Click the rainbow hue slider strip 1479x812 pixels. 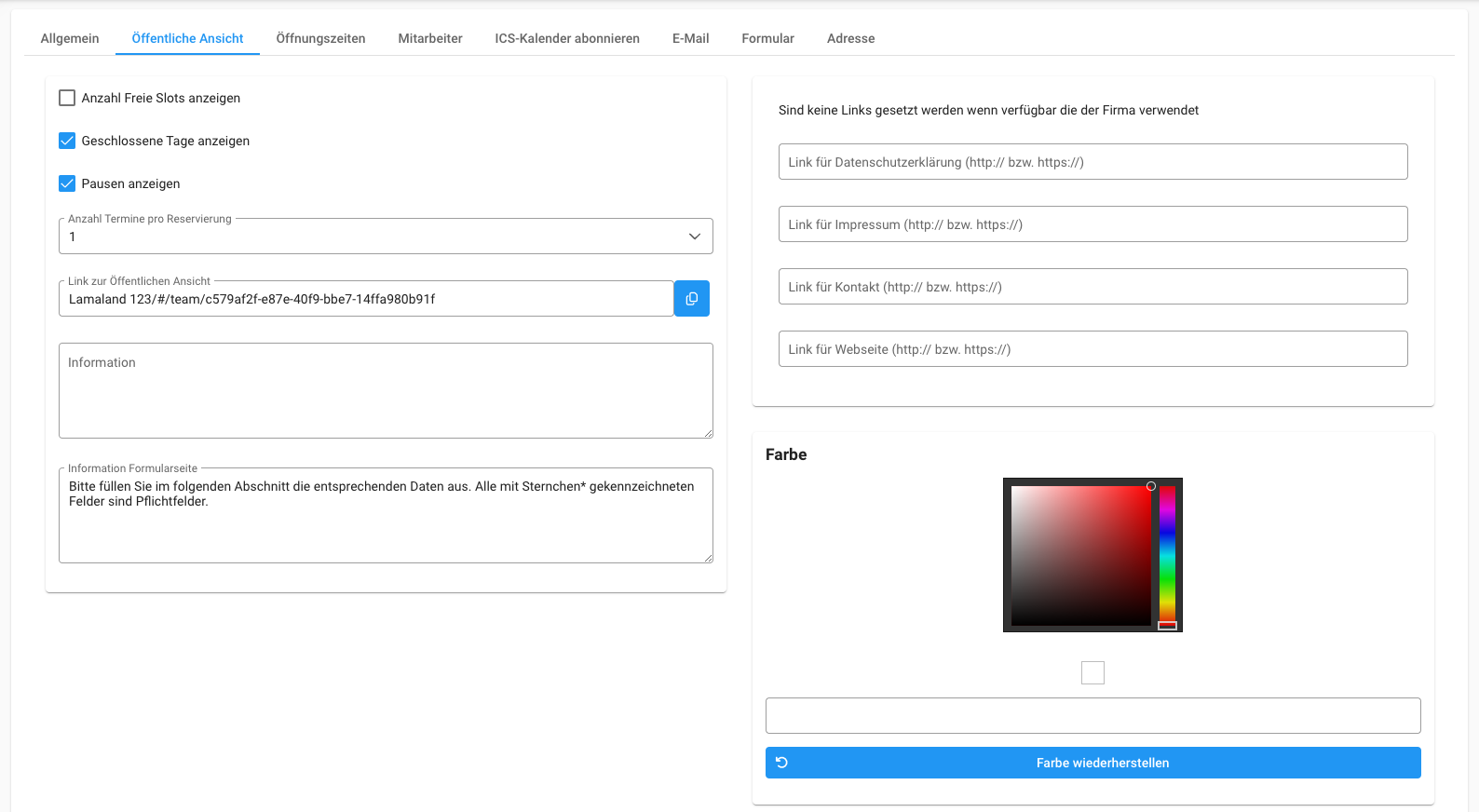click(x=1167, y=555)
